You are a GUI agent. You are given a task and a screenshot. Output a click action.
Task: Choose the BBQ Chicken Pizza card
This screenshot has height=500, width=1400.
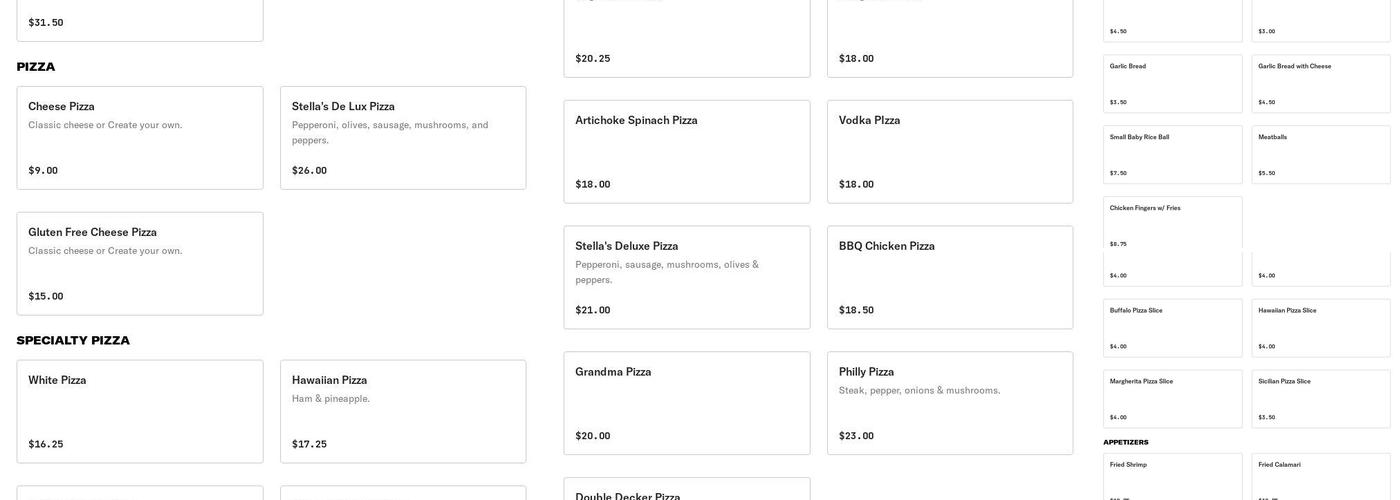coord(950,277)
